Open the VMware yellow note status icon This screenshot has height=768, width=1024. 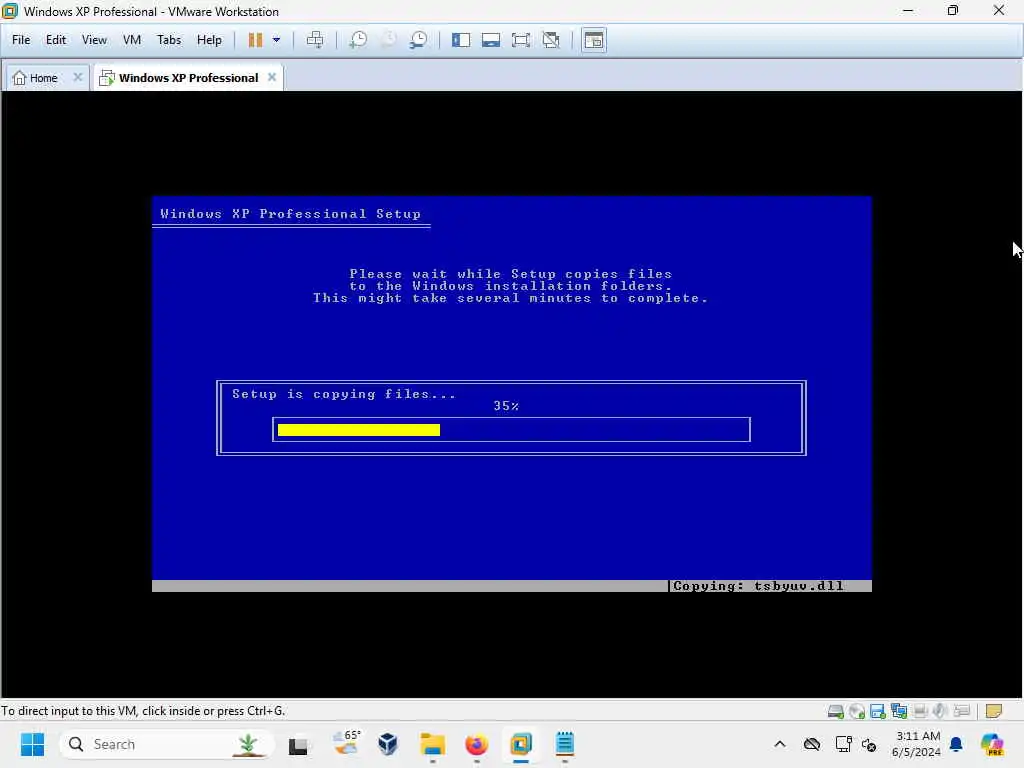(x=993, y=711)
